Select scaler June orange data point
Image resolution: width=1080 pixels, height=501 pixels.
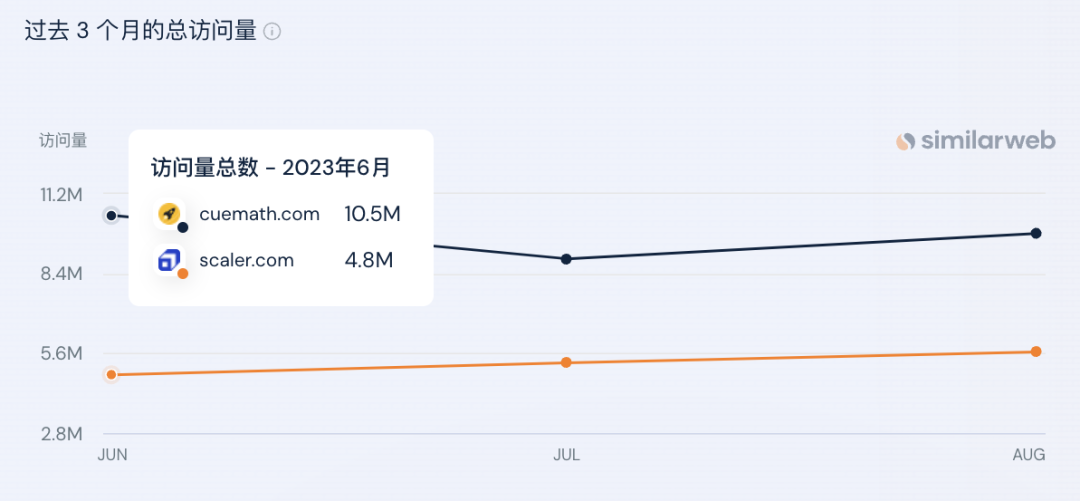coord(112,375)
